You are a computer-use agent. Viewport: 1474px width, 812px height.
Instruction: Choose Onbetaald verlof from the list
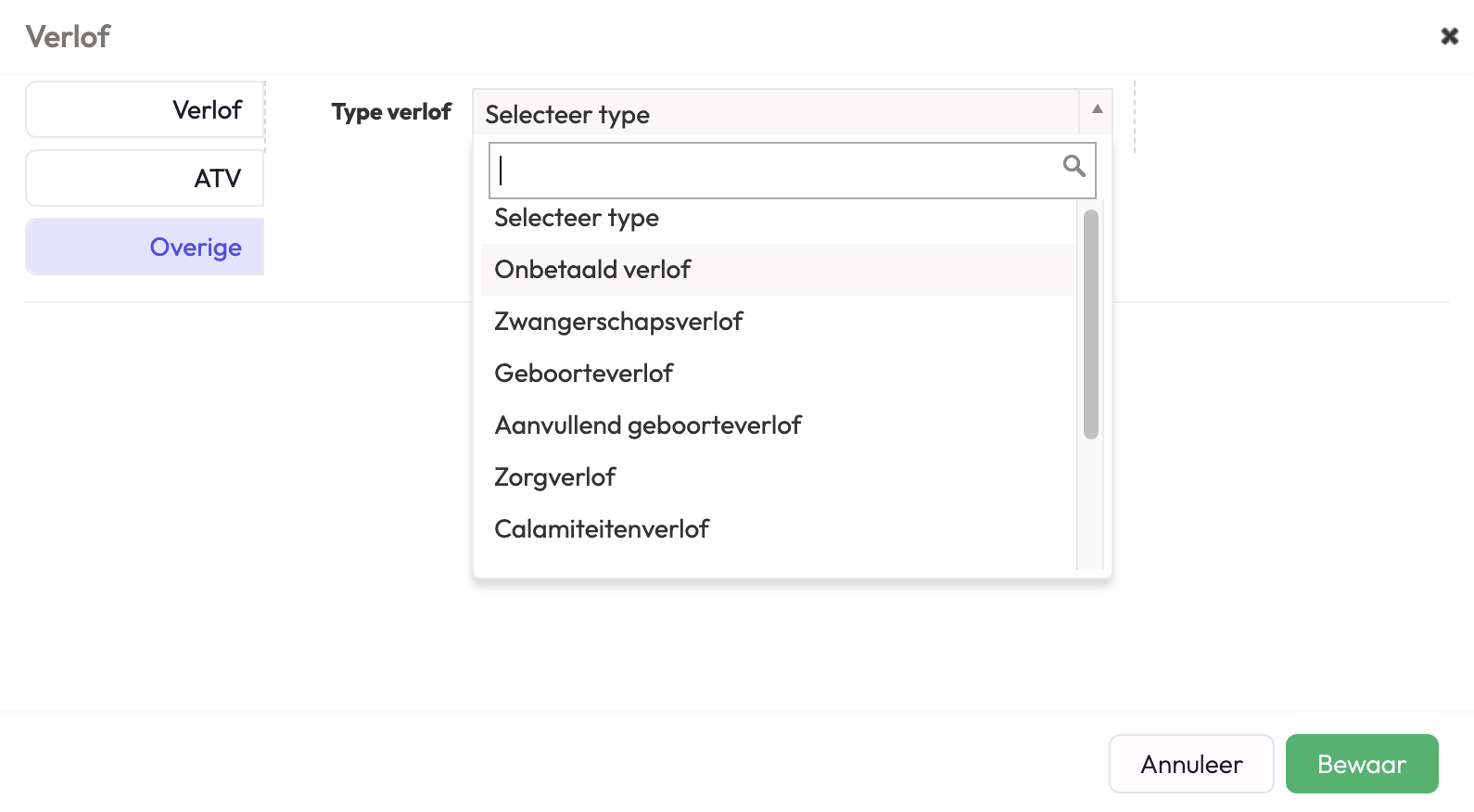(x=593, y=270)
